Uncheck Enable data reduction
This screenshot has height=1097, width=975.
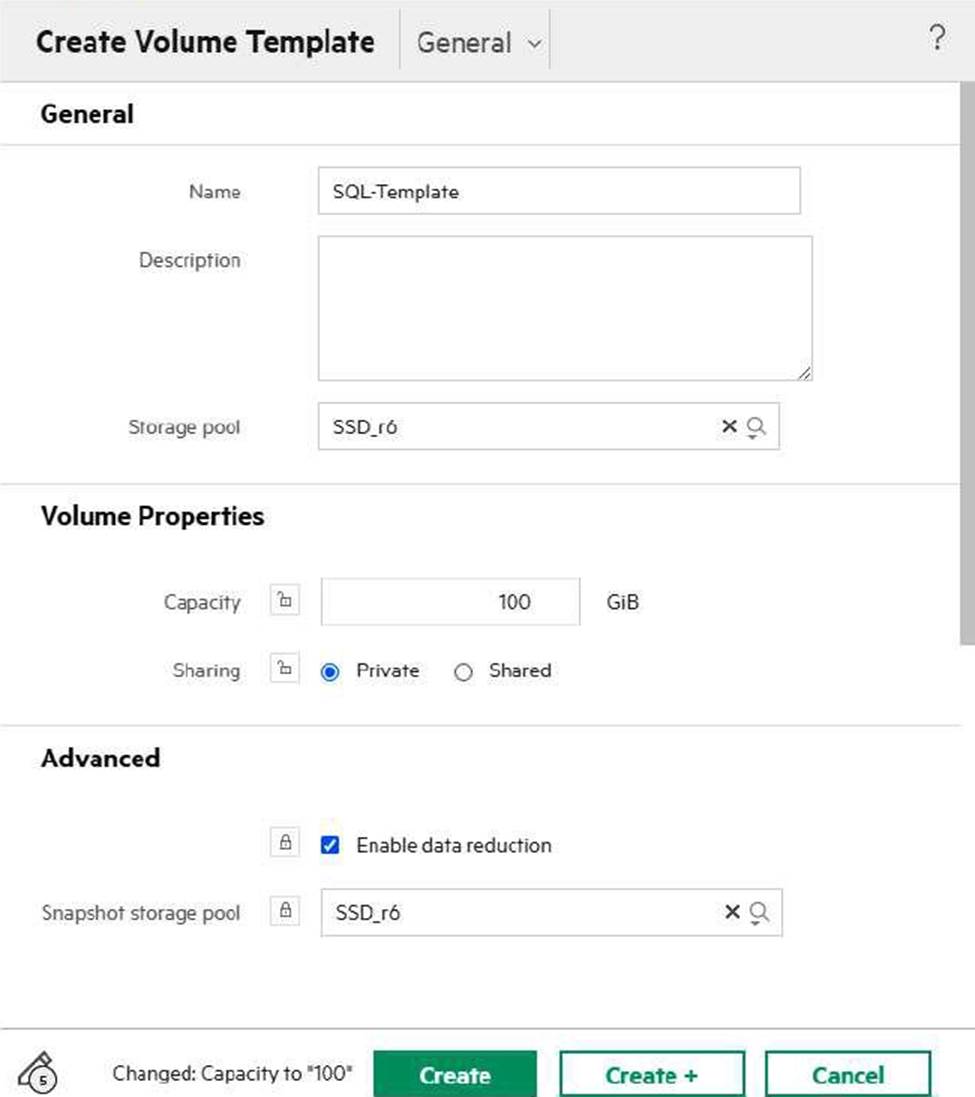point(330,845)
